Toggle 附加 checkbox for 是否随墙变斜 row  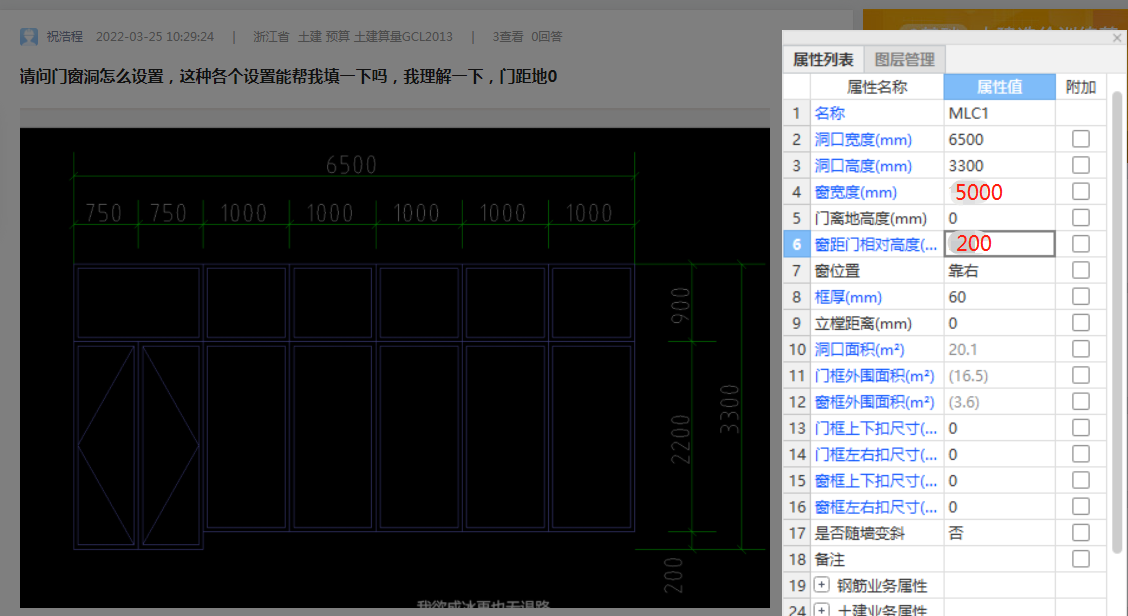[1081, 533]
